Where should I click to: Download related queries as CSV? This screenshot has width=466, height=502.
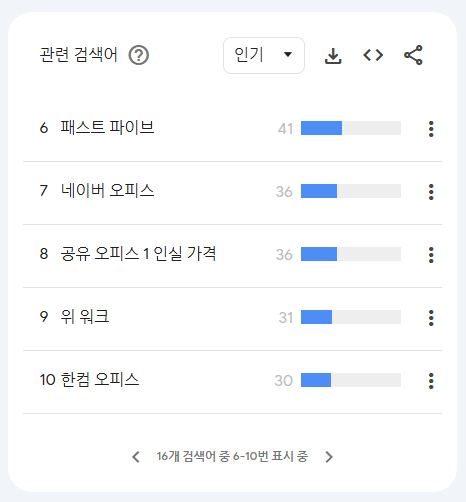333,56
